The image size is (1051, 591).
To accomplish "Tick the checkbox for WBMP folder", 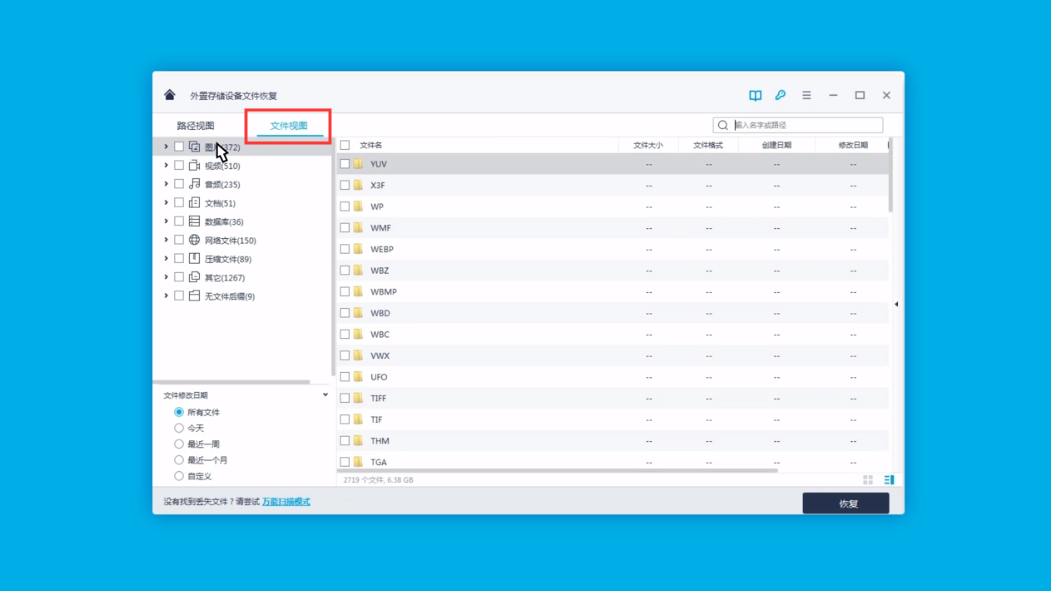I will coord(345,291).
